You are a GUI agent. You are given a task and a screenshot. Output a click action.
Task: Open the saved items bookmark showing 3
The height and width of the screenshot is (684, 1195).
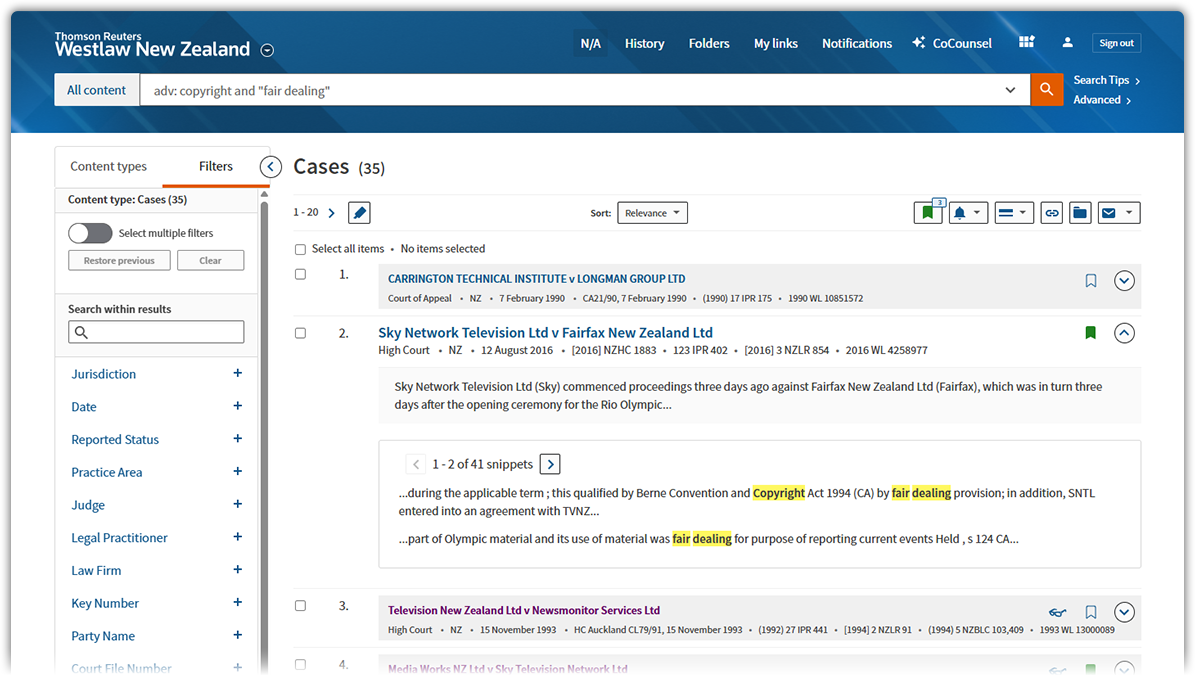pos(927,212)
